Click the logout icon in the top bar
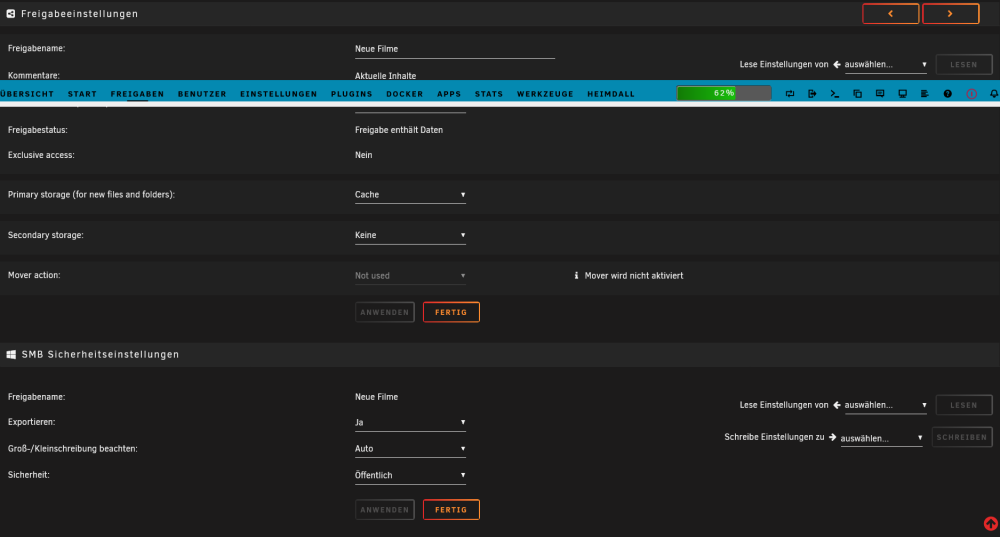 [x=812, y=94]
